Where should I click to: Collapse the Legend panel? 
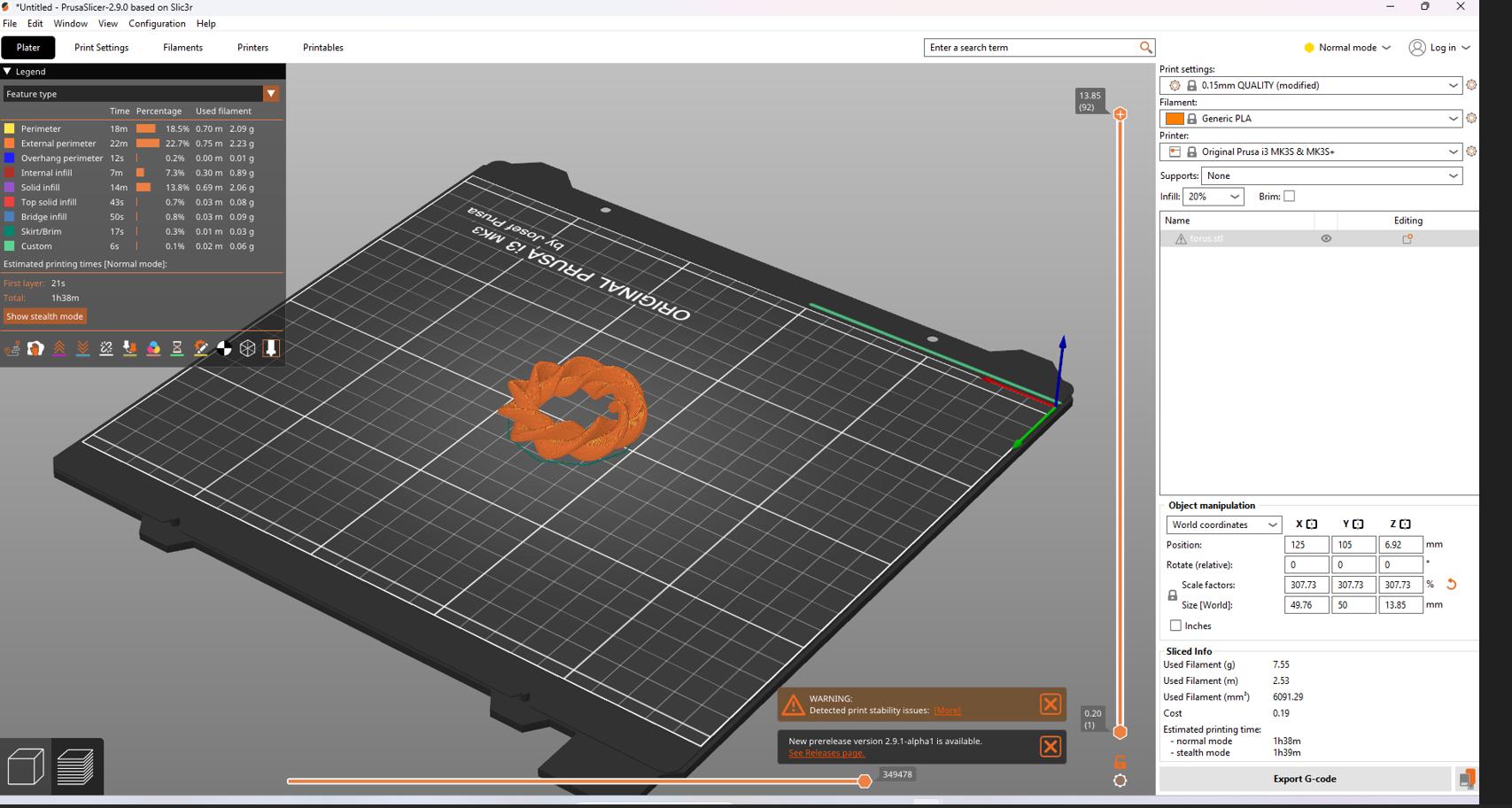click(x=7, y=72)
